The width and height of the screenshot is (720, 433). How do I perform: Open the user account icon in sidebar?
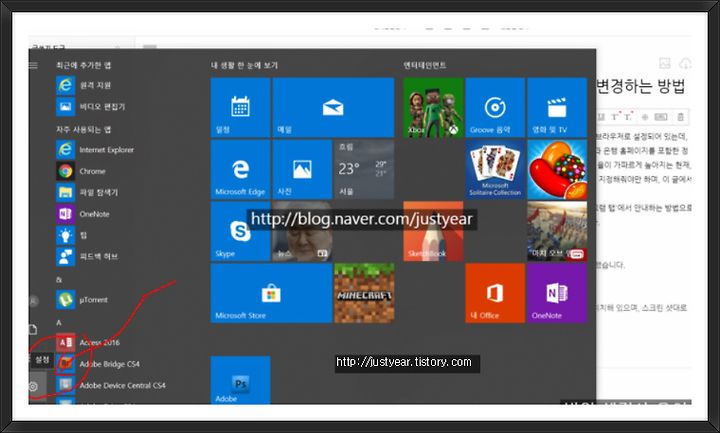34,301
